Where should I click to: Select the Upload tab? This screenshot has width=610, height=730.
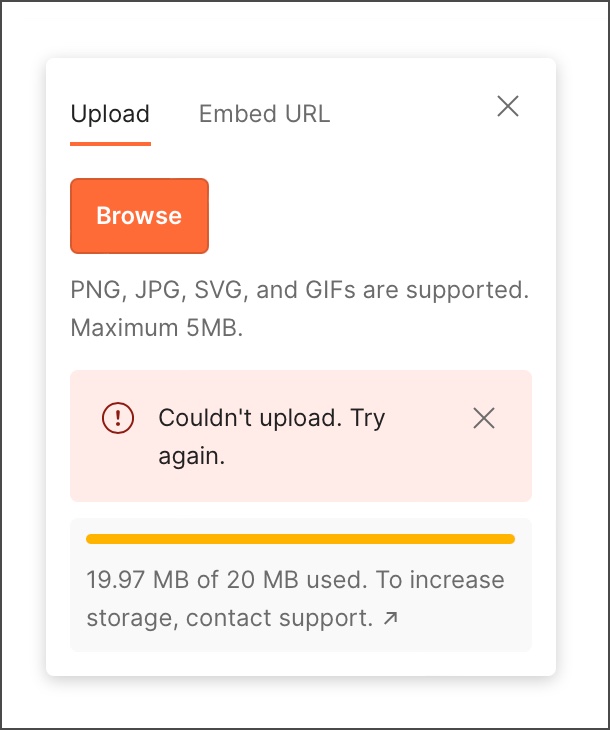click(110, 114)
